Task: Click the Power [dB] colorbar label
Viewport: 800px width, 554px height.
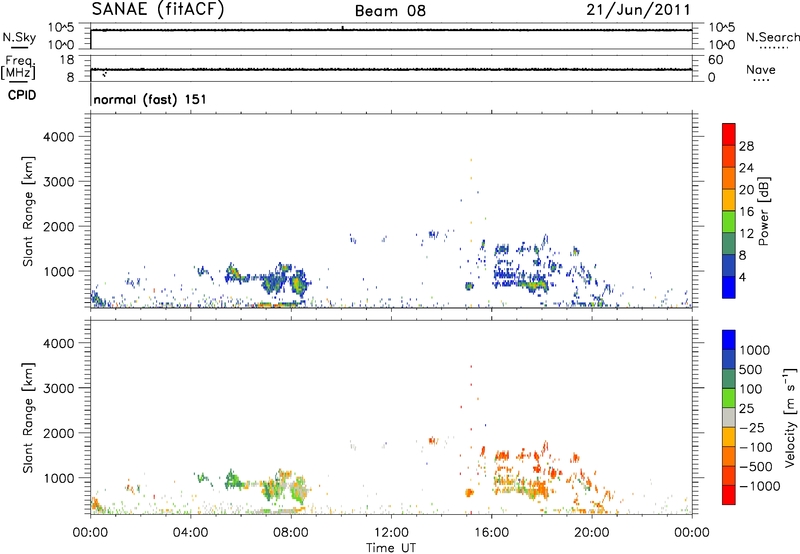Action: [x=763, y=211]
